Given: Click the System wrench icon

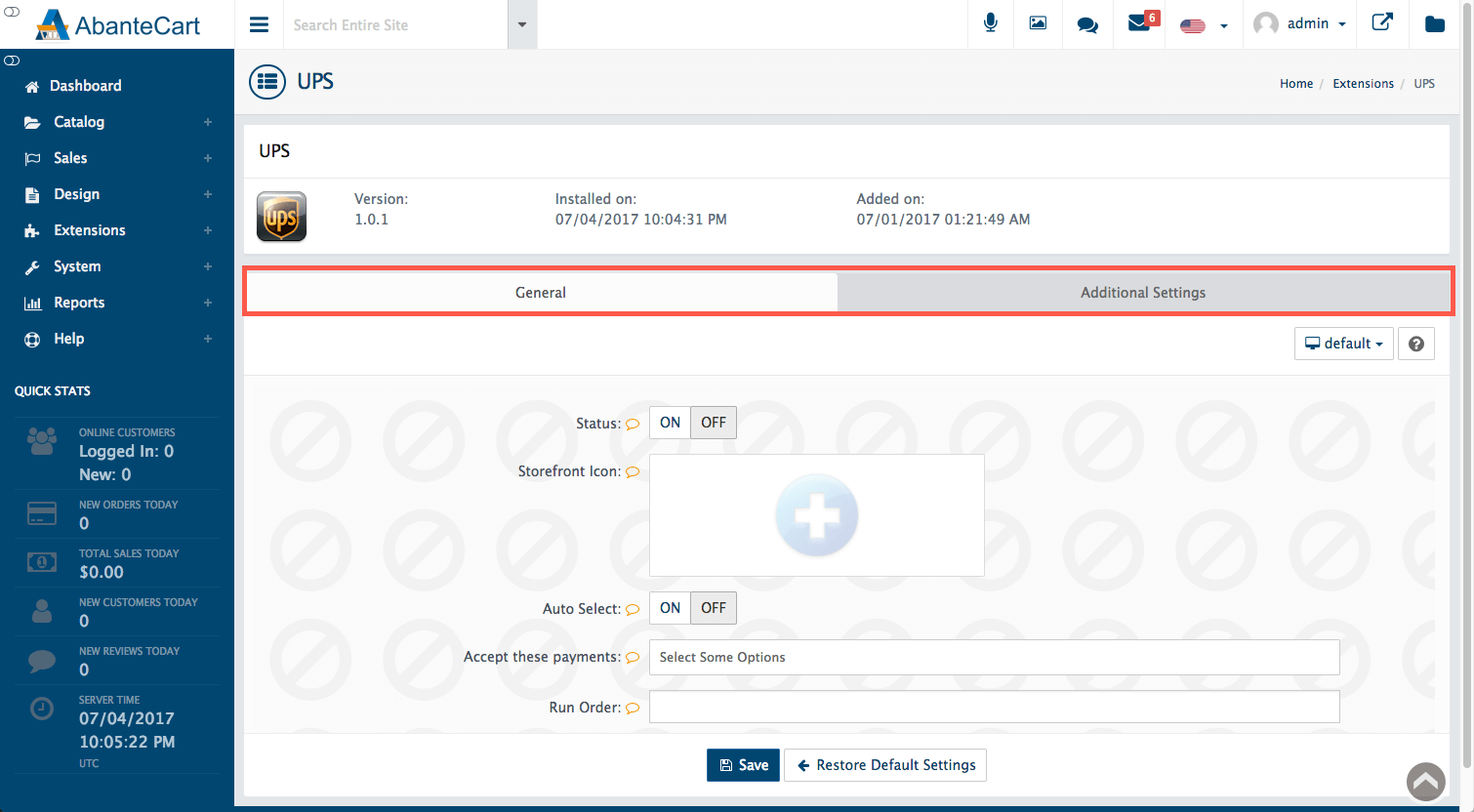Looking at the screenshot, I should pyautogui.click(x=32, y=267).
